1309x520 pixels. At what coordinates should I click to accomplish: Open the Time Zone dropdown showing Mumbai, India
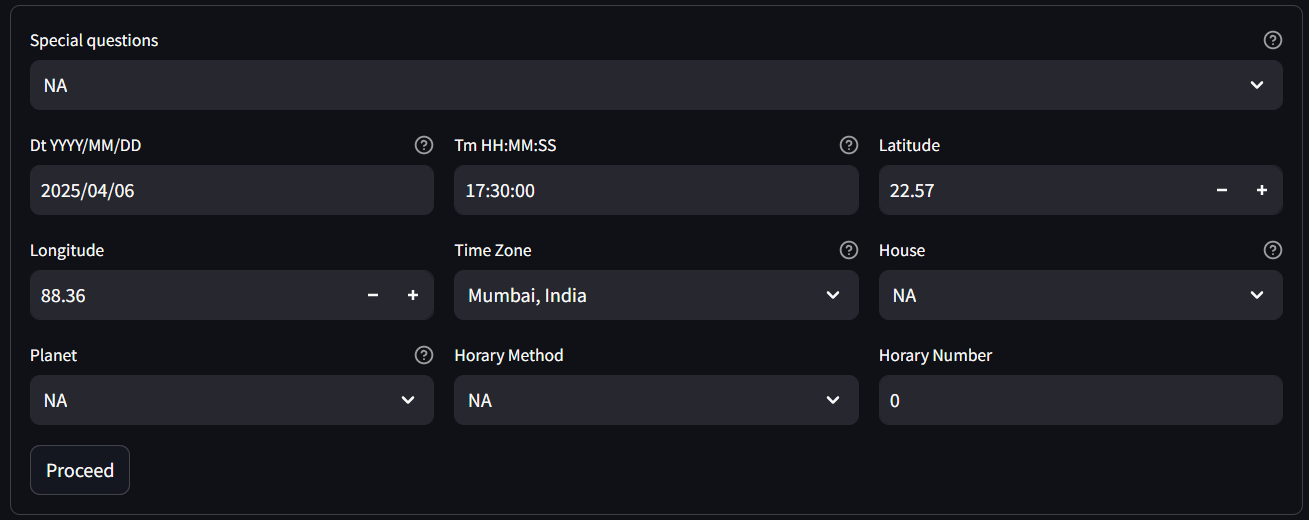coord(656,295)
